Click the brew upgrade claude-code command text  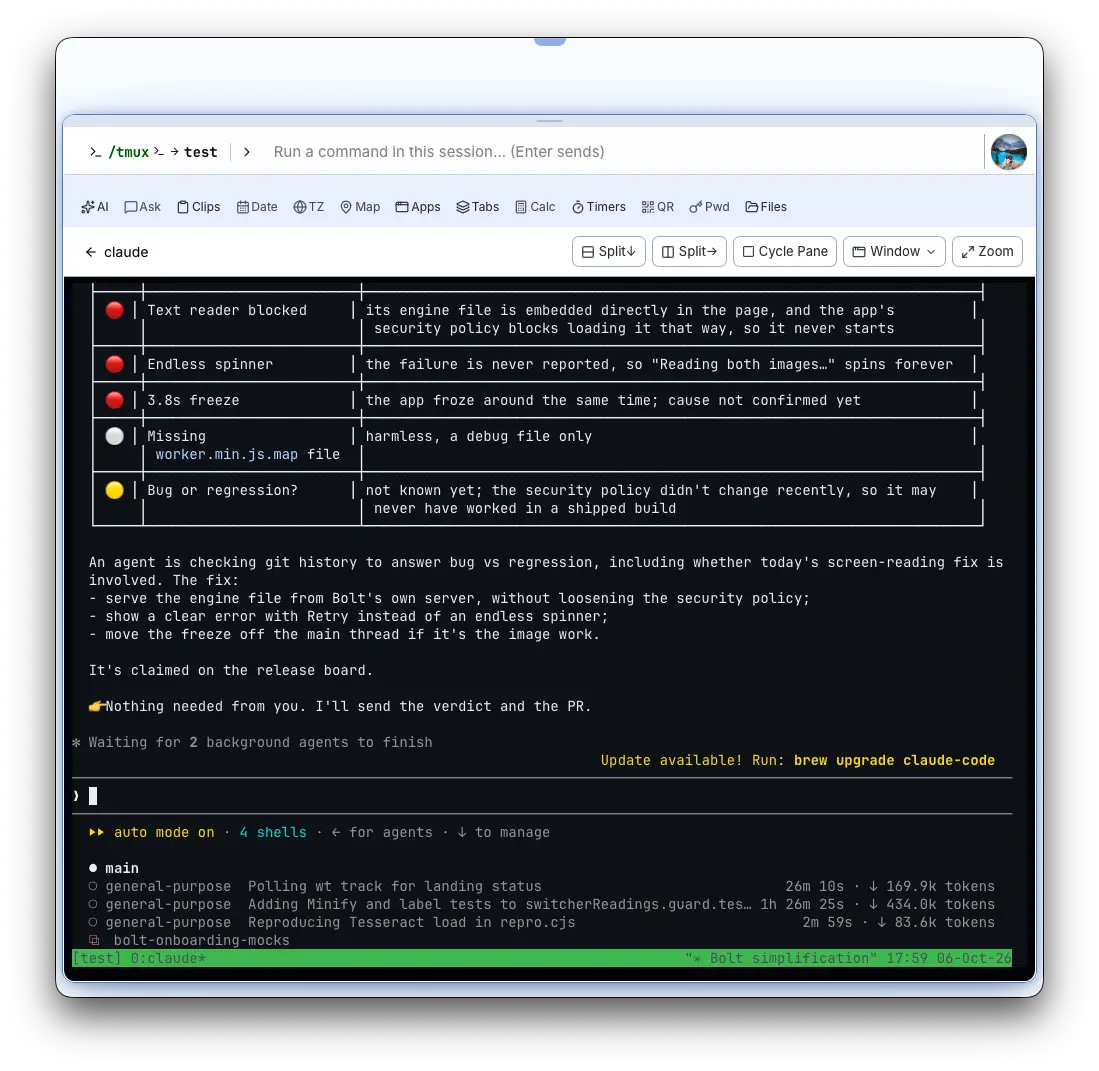pos(894,760)
